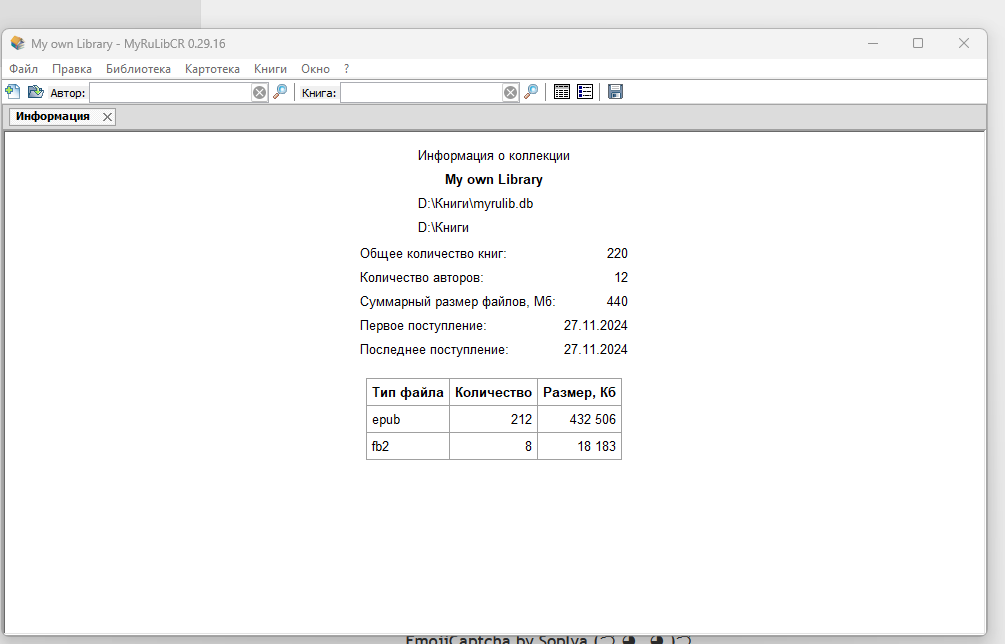Click the MyRuLibCR app icon in title bar

tap(18, 44)
